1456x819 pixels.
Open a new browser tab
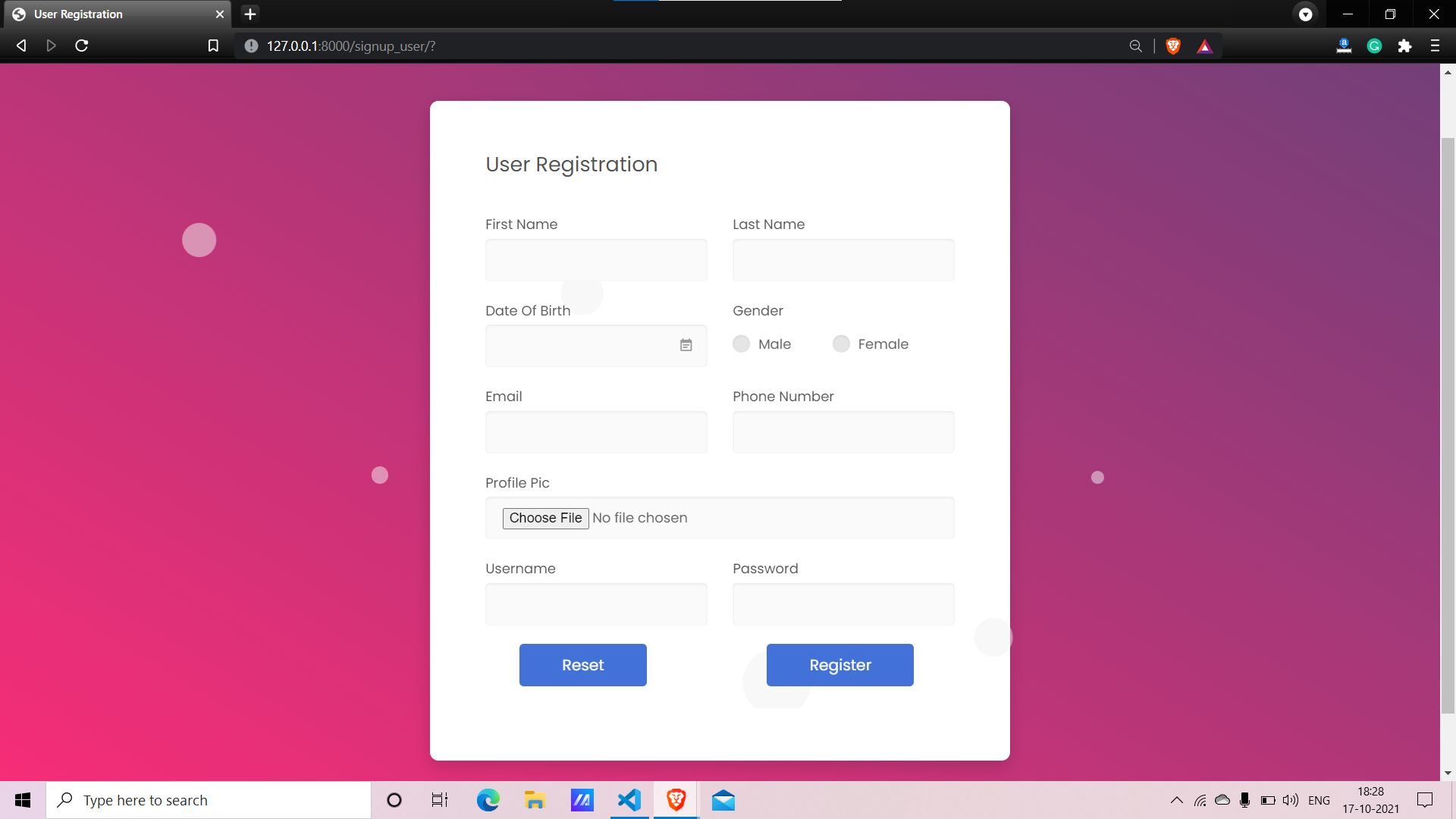(x=250, y=14)
